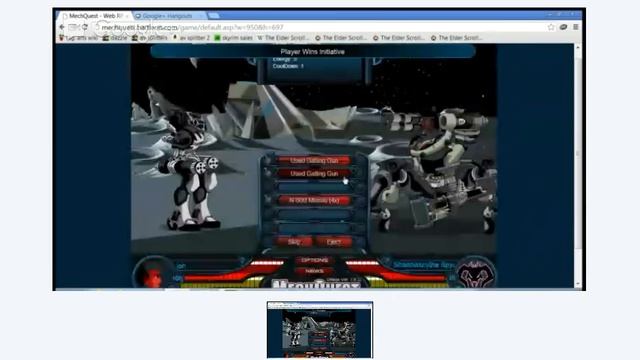
Task: Click the Skip turn button
Action: click(x=294, y=242)
